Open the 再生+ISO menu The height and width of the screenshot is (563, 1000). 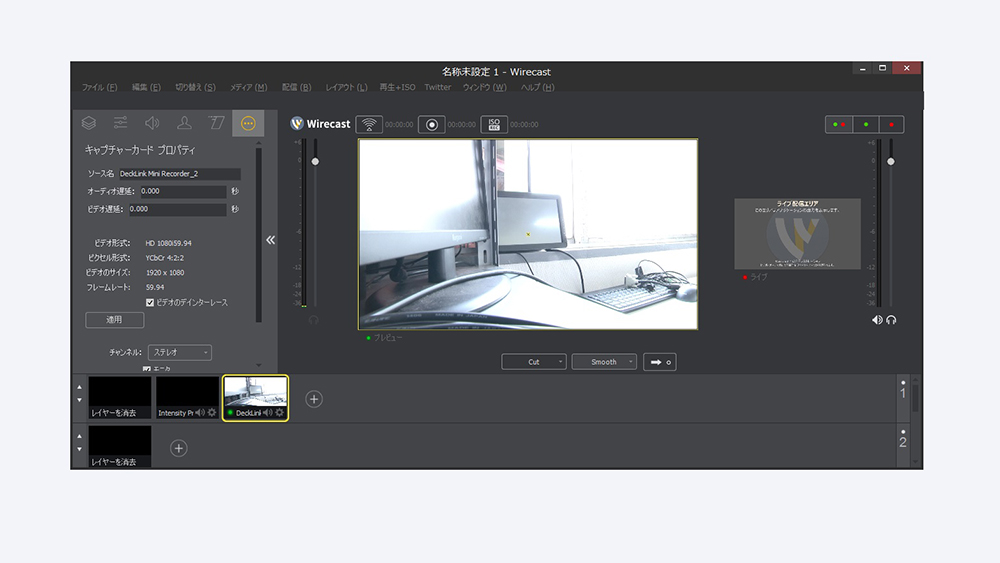click(x=397, y=87)
